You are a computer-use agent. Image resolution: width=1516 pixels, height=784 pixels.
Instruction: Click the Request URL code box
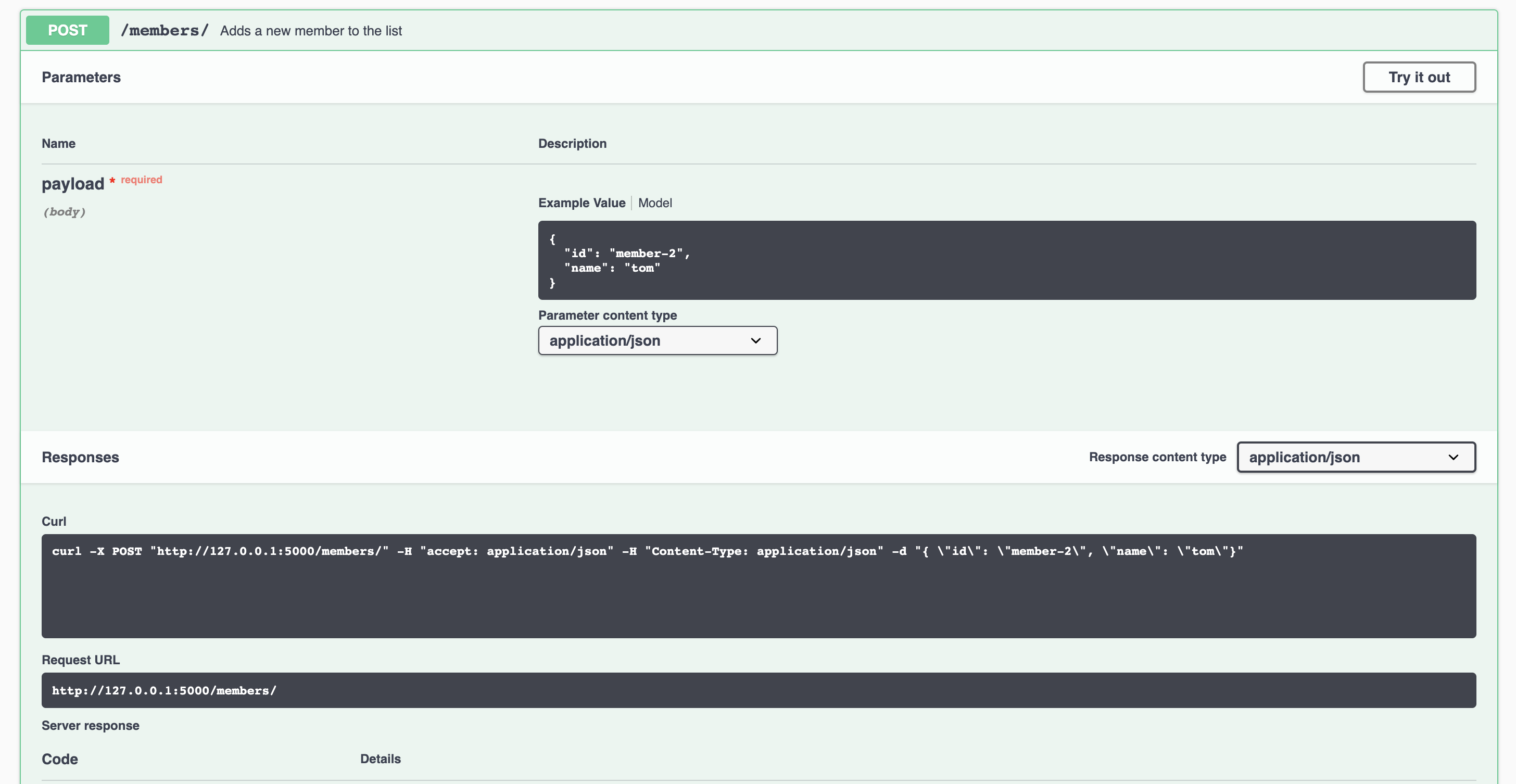[758, 690]
